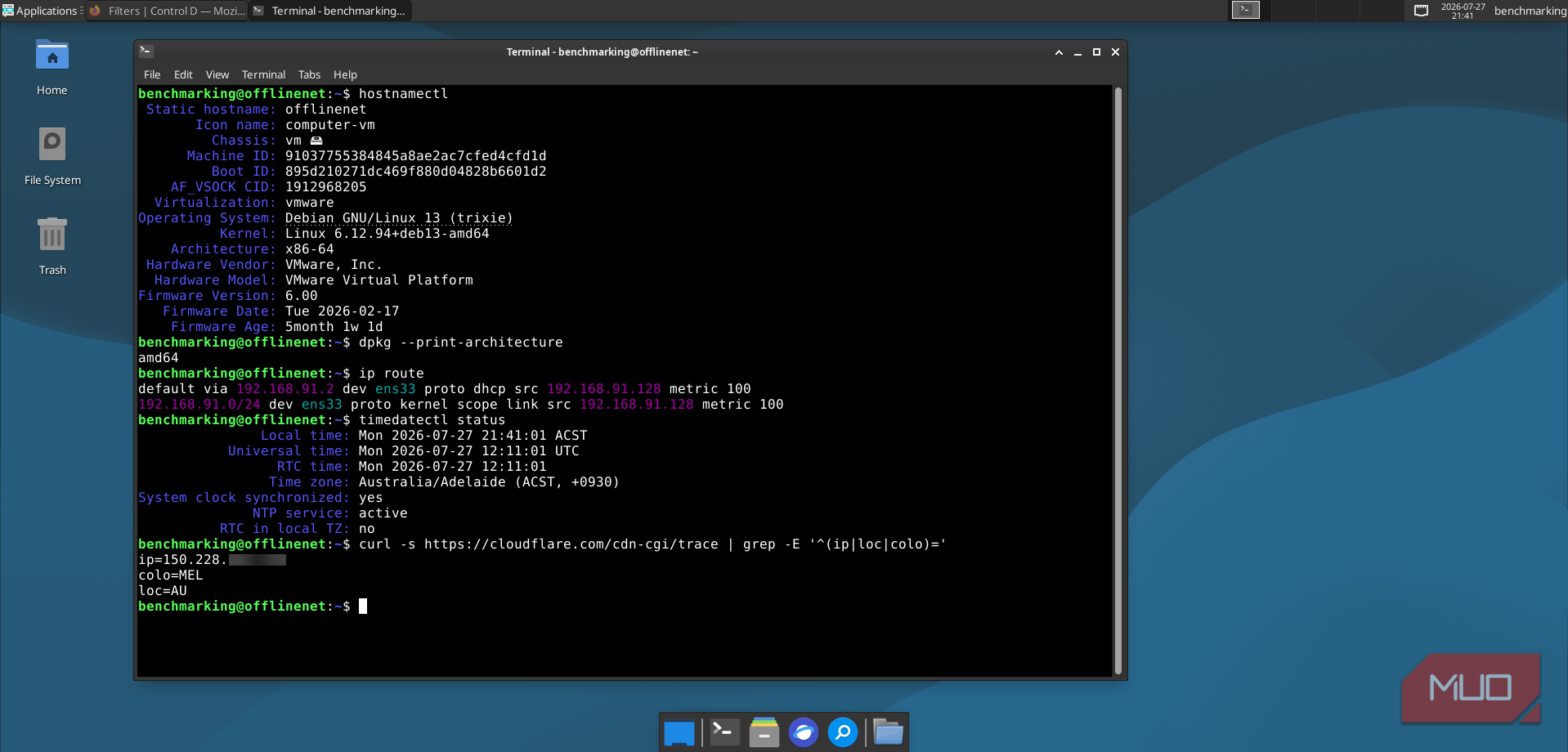1568x752 pixels.
Task: Switch to the Filters Control D Firefox taskbar window
Action: point(167,11)
